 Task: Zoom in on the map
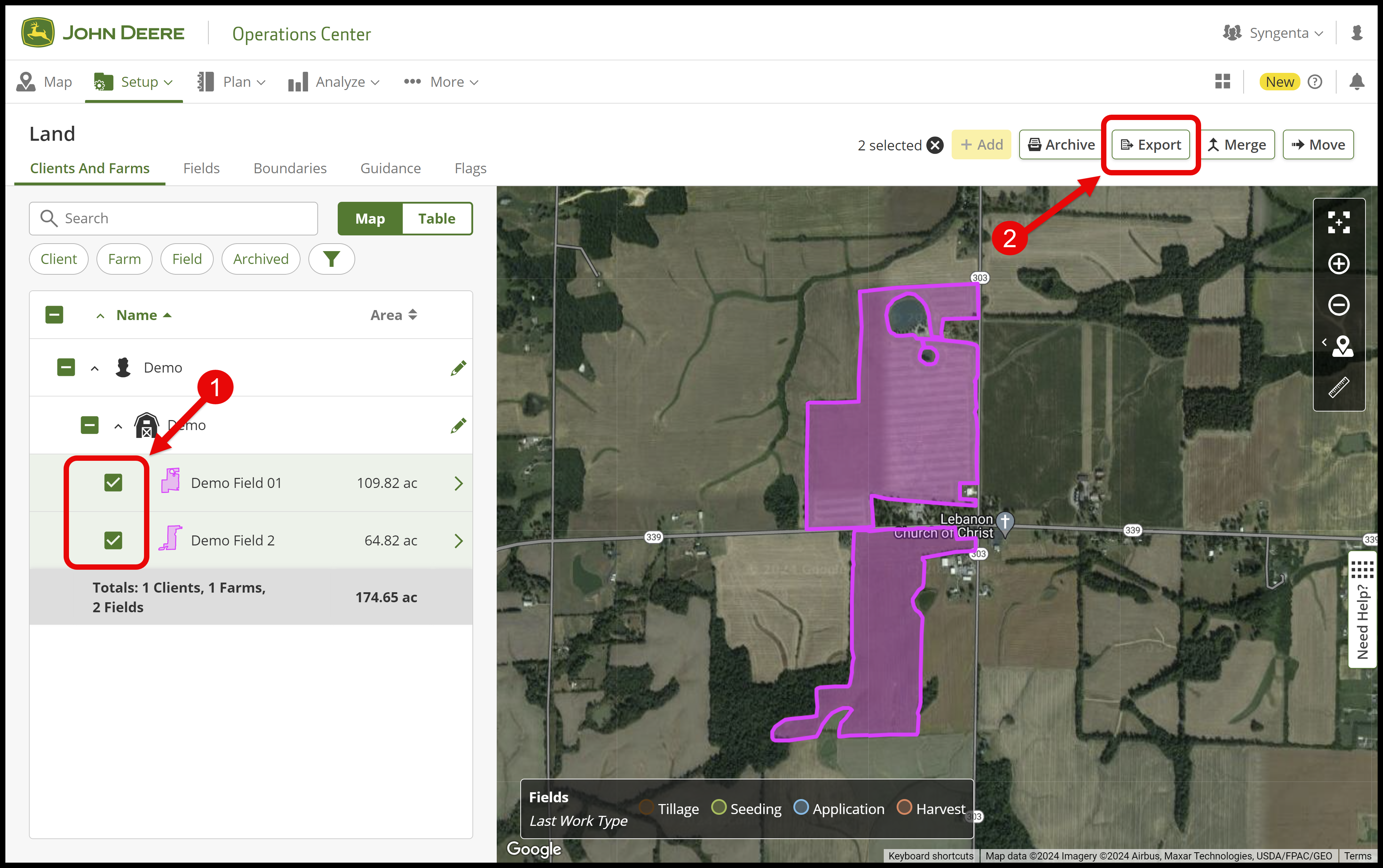coord(1339,264)
